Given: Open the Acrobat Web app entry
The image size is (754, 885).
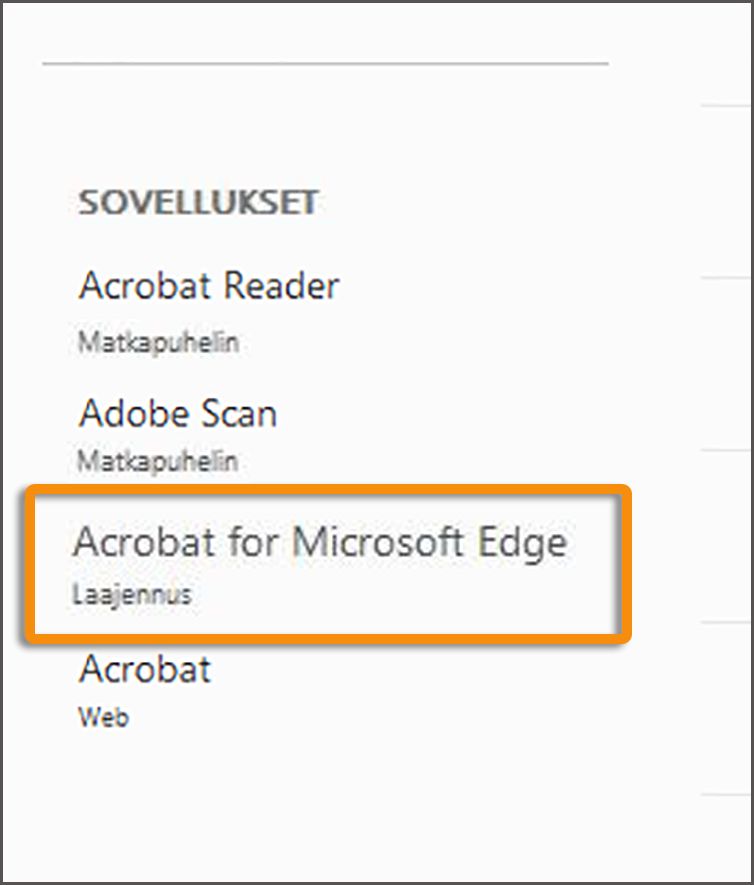Looking at the screenshot, I should pyautogui.click(x=145, y=669).
